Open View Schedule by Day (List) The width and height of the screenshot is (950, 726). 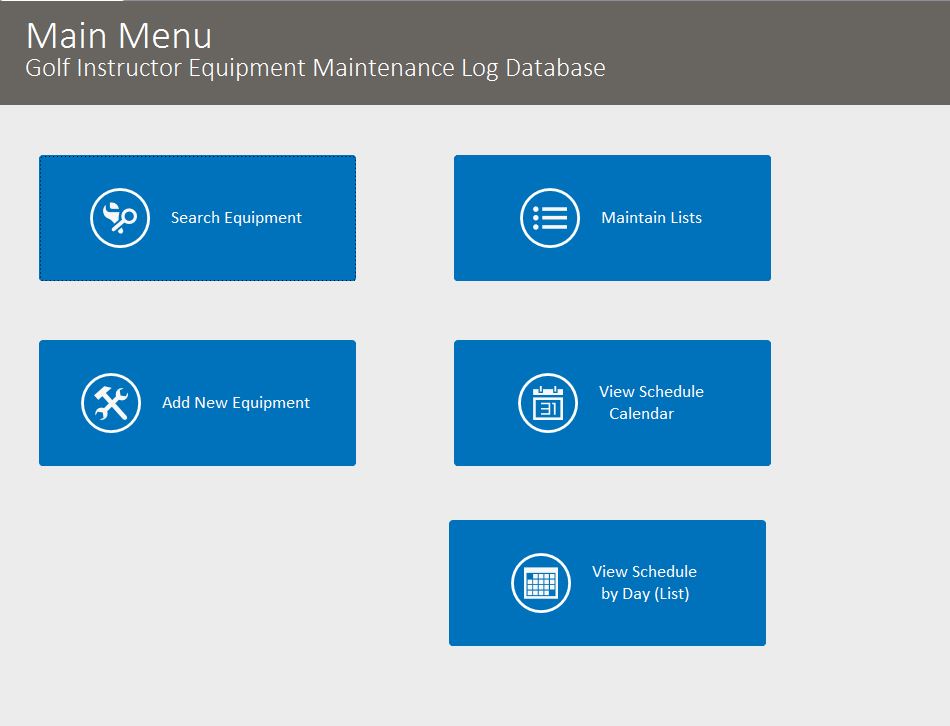pos(607,582)
